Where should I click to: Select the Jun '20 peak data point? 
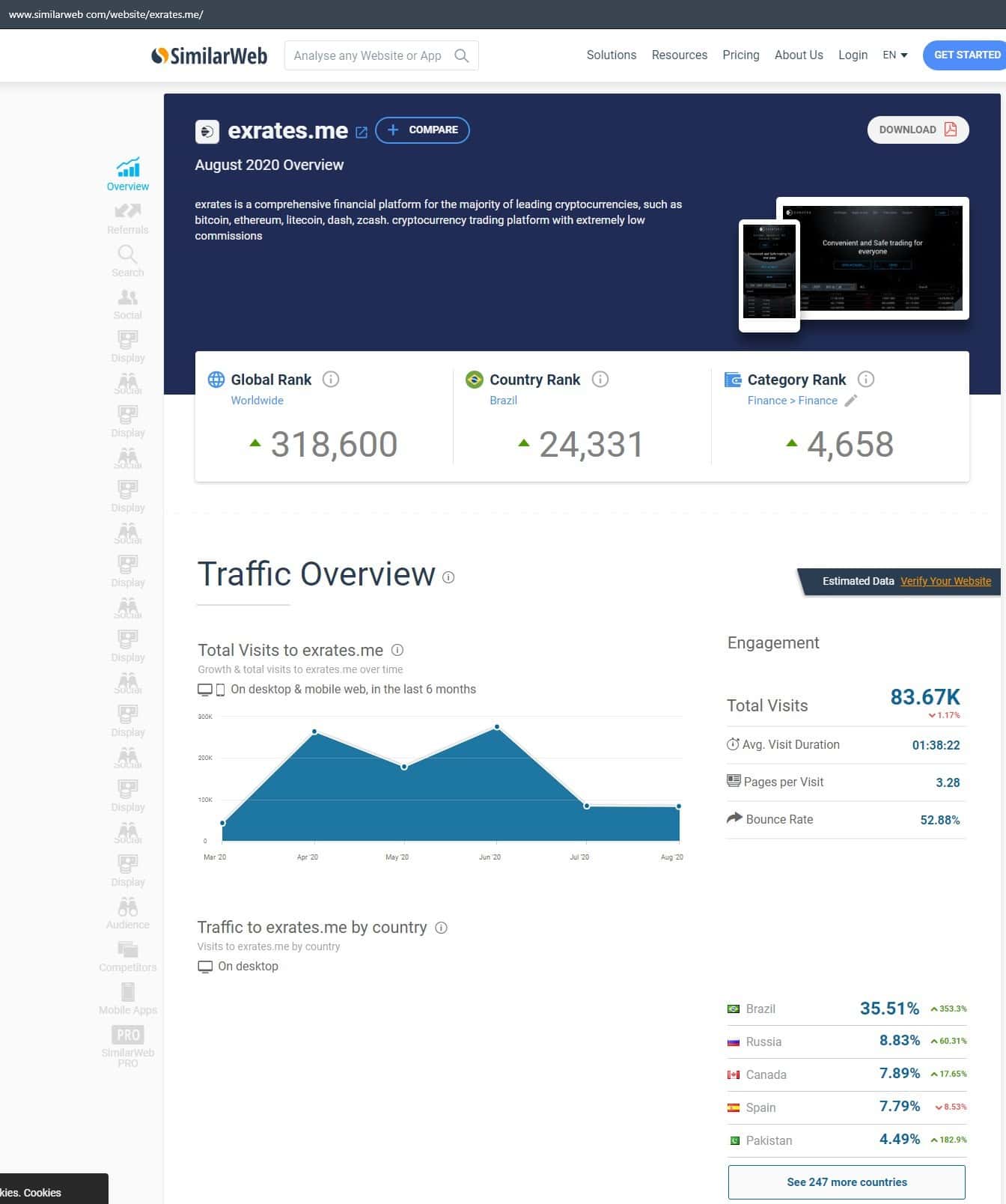pyautogui.click(x=497, y=727)
